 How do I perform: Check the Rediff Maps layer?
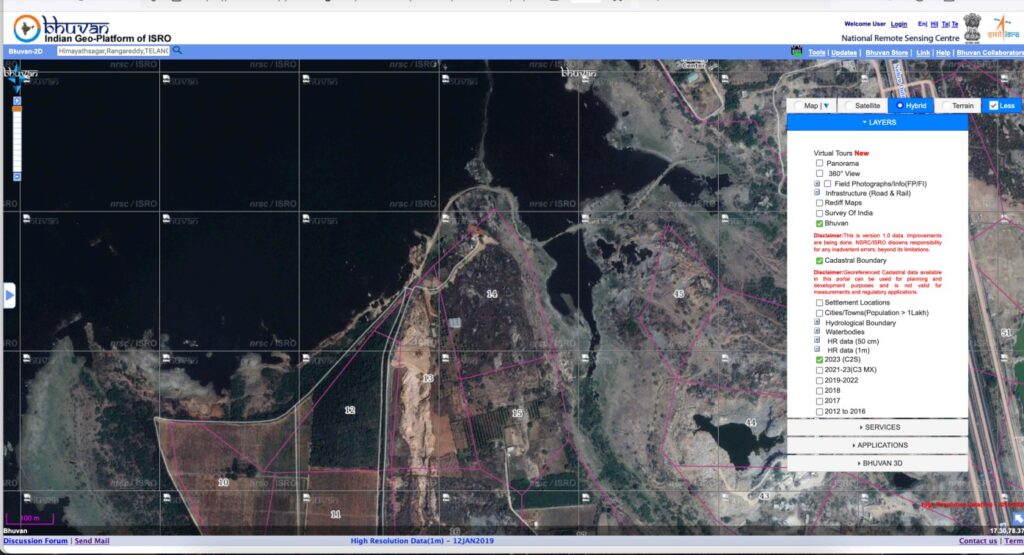(819, 202)
